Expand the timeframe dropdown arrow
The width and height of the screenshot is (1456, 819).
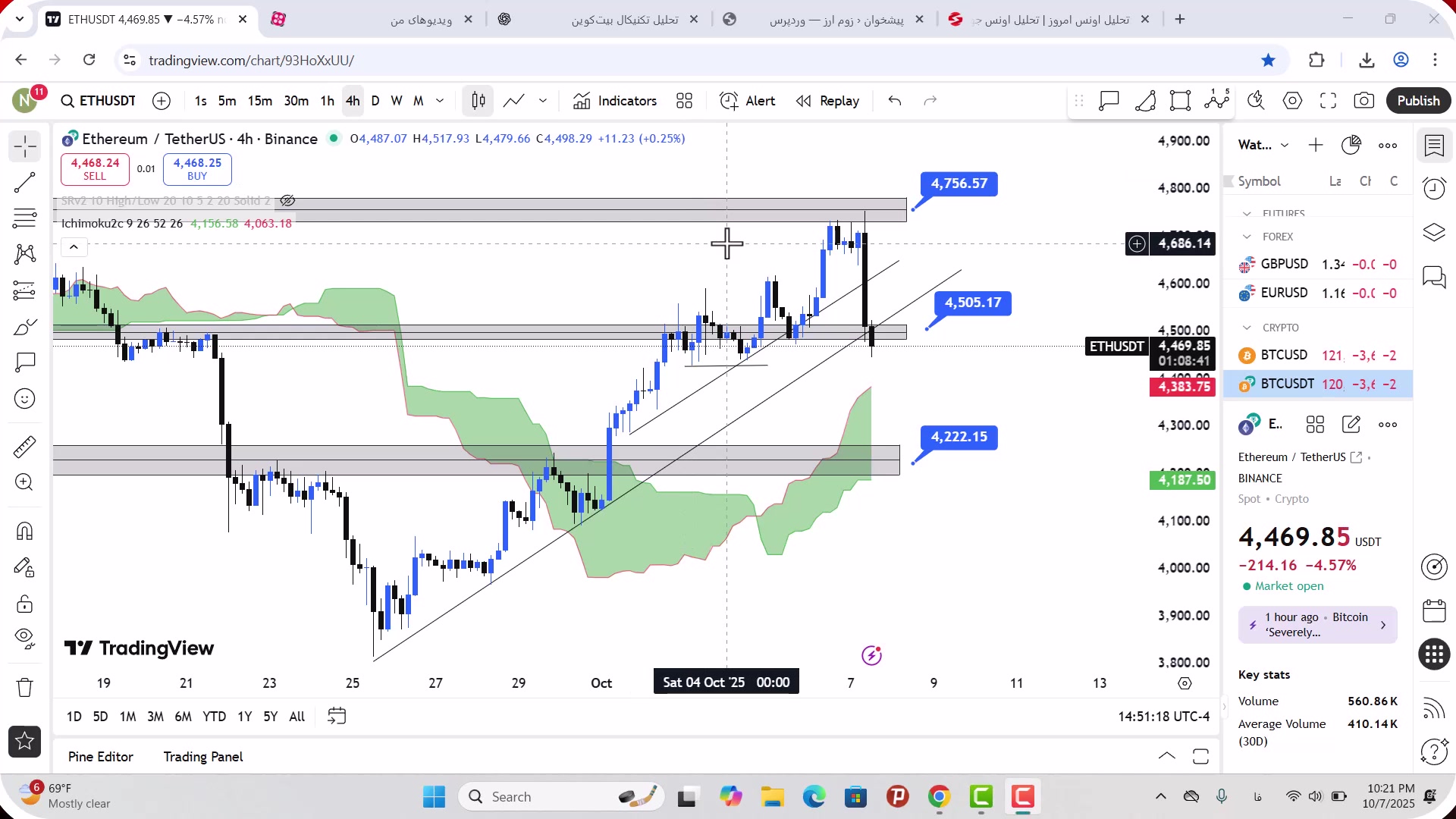pos(440,101)
